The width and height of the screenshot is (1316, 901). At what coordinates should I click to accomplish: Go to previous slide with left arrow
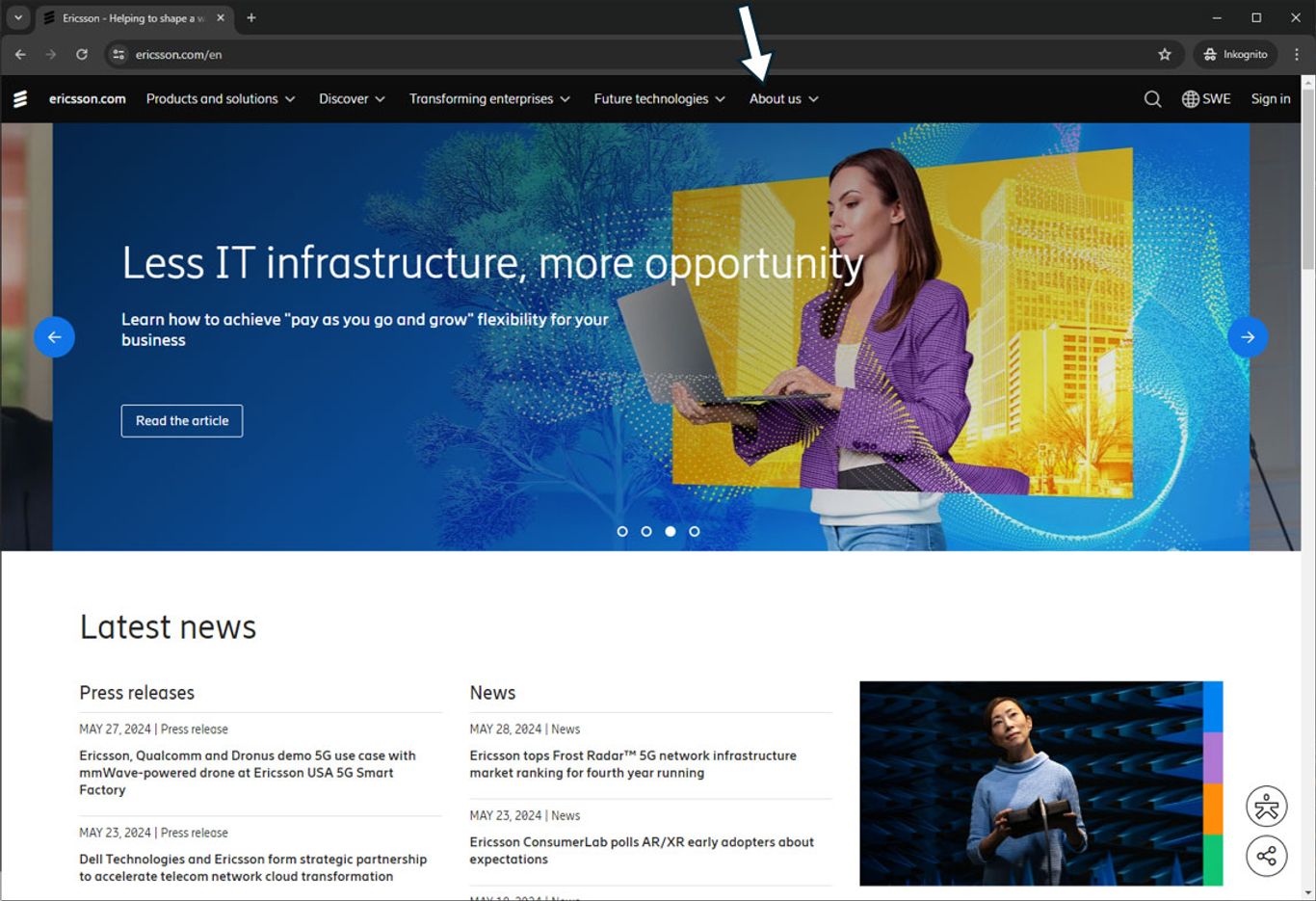tap(54, 337)
